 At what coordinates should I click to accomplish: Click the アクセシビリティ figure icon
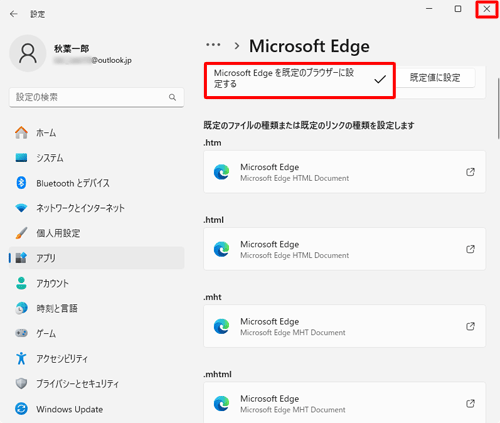[21, 358]
